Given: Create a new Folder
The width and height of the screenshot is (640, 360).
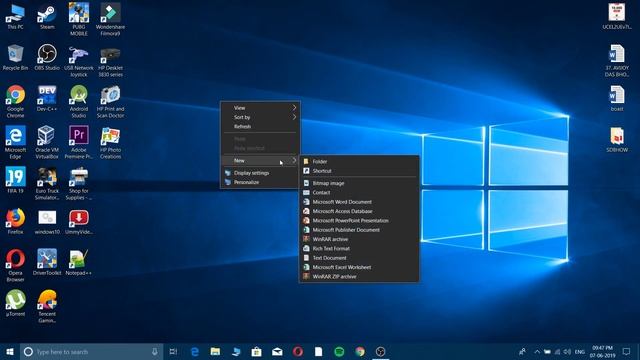Looking at the screenshot, I should tap(359, 162).
